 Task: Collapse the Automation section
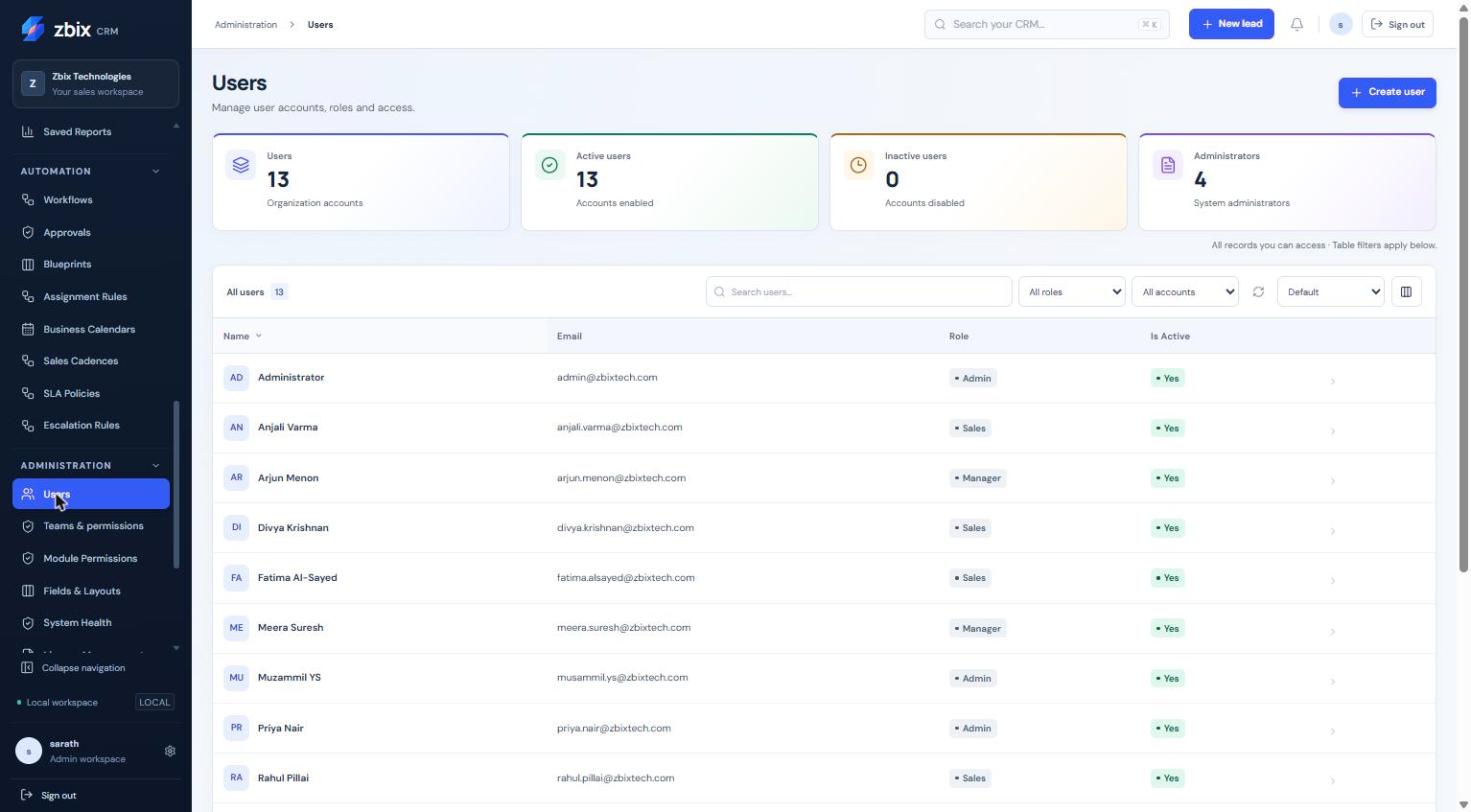[156, 172]
